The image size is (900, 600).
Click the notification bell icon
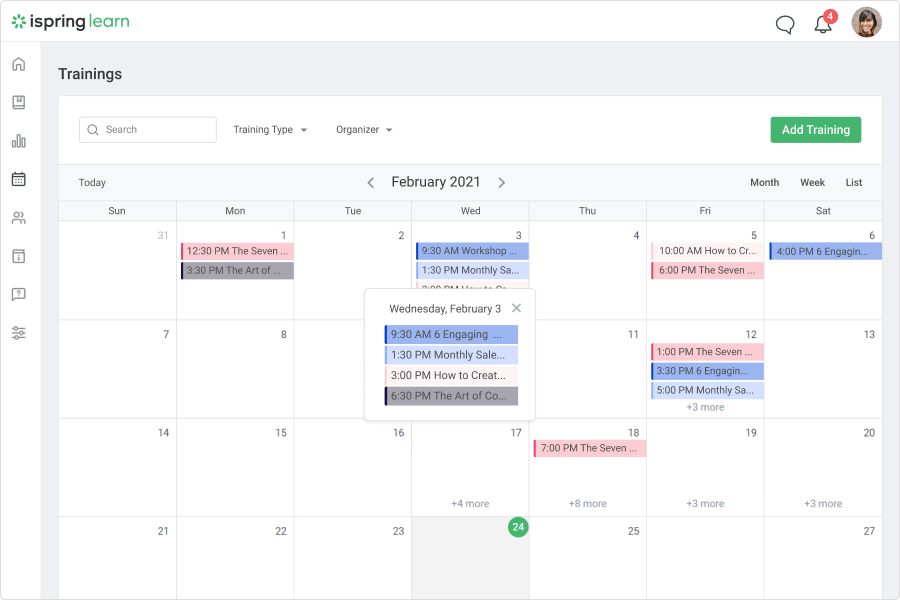pos(823,24)
